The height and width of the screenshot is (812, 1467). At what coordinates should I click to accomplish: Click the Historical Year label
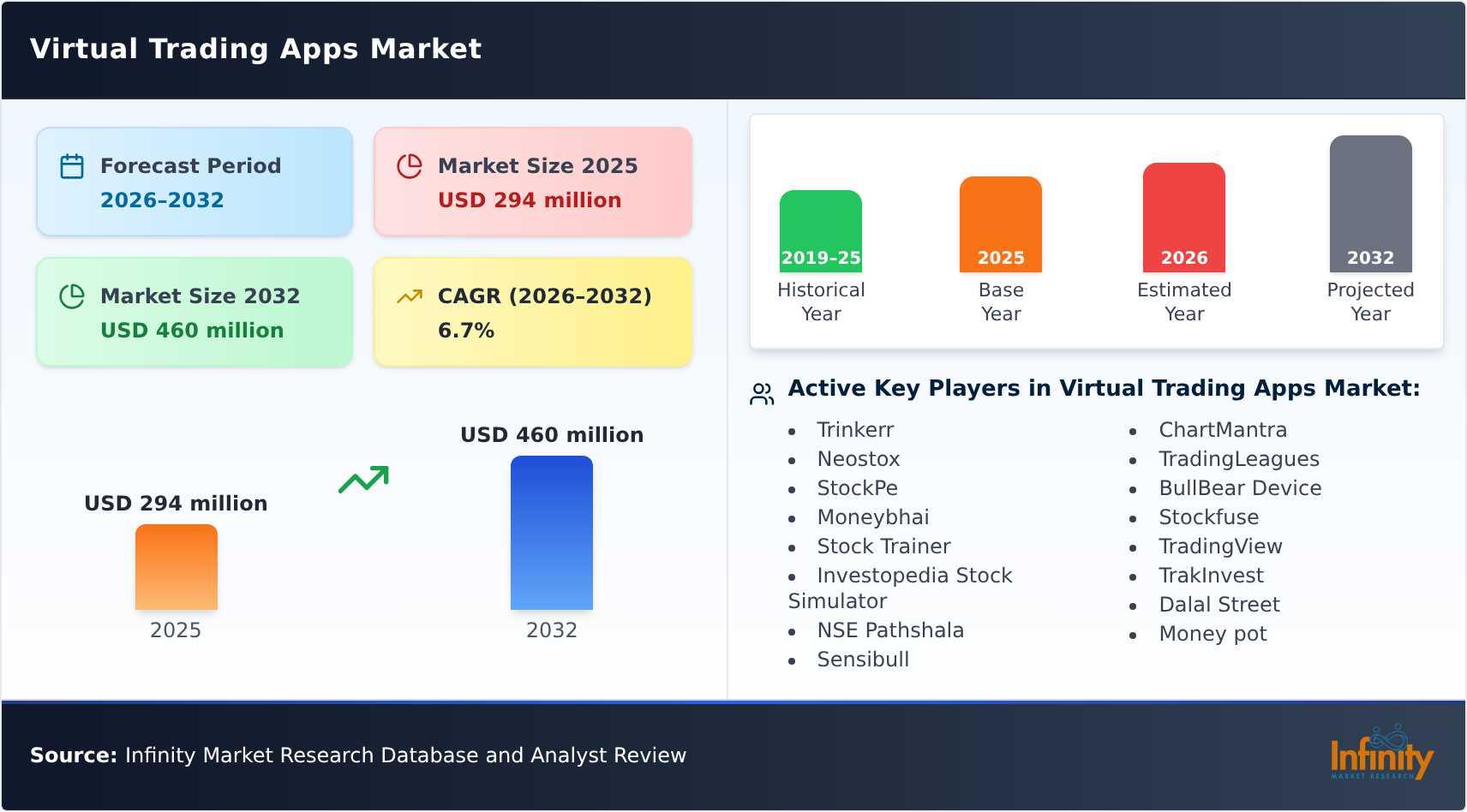[821, 302]
